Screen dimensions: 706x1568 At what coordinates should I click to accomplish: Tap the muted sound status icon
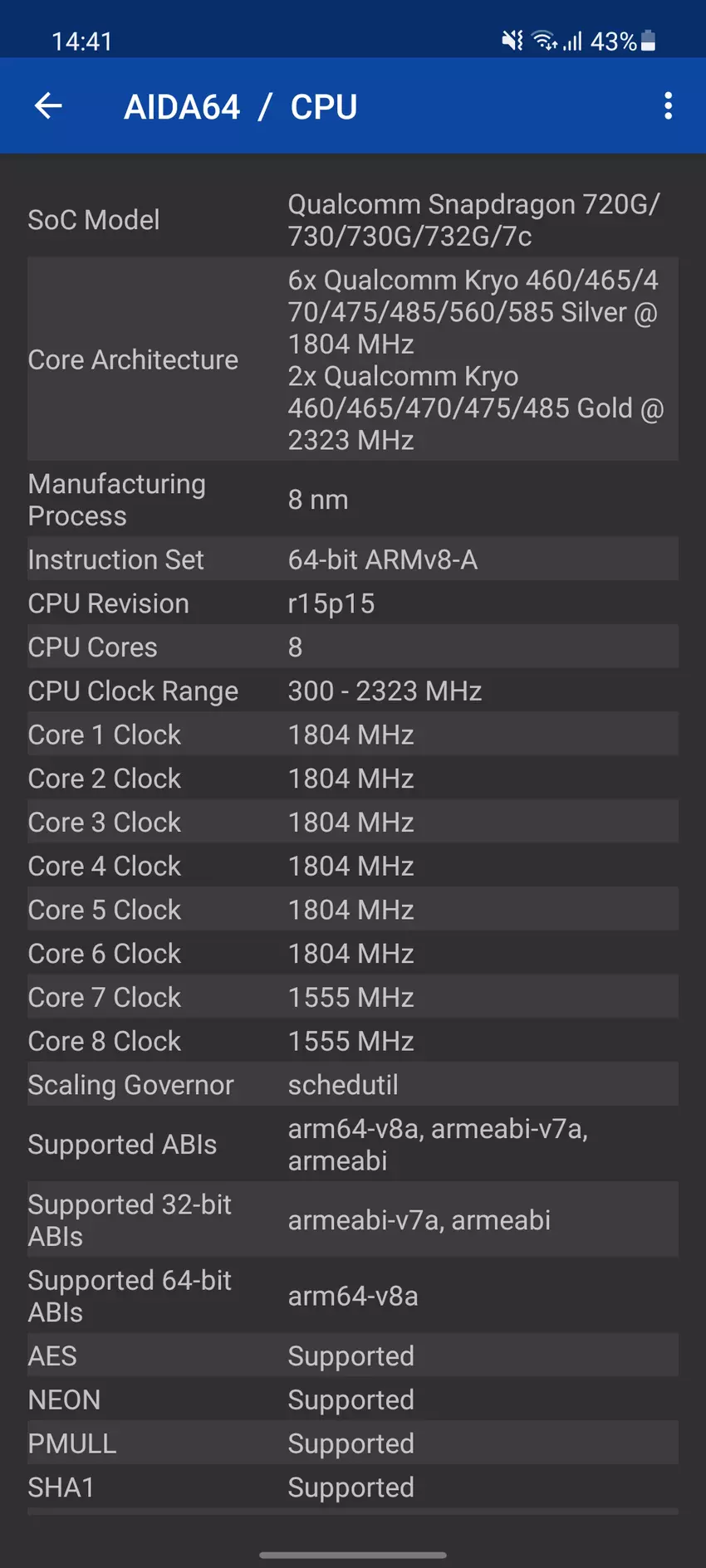512,40
